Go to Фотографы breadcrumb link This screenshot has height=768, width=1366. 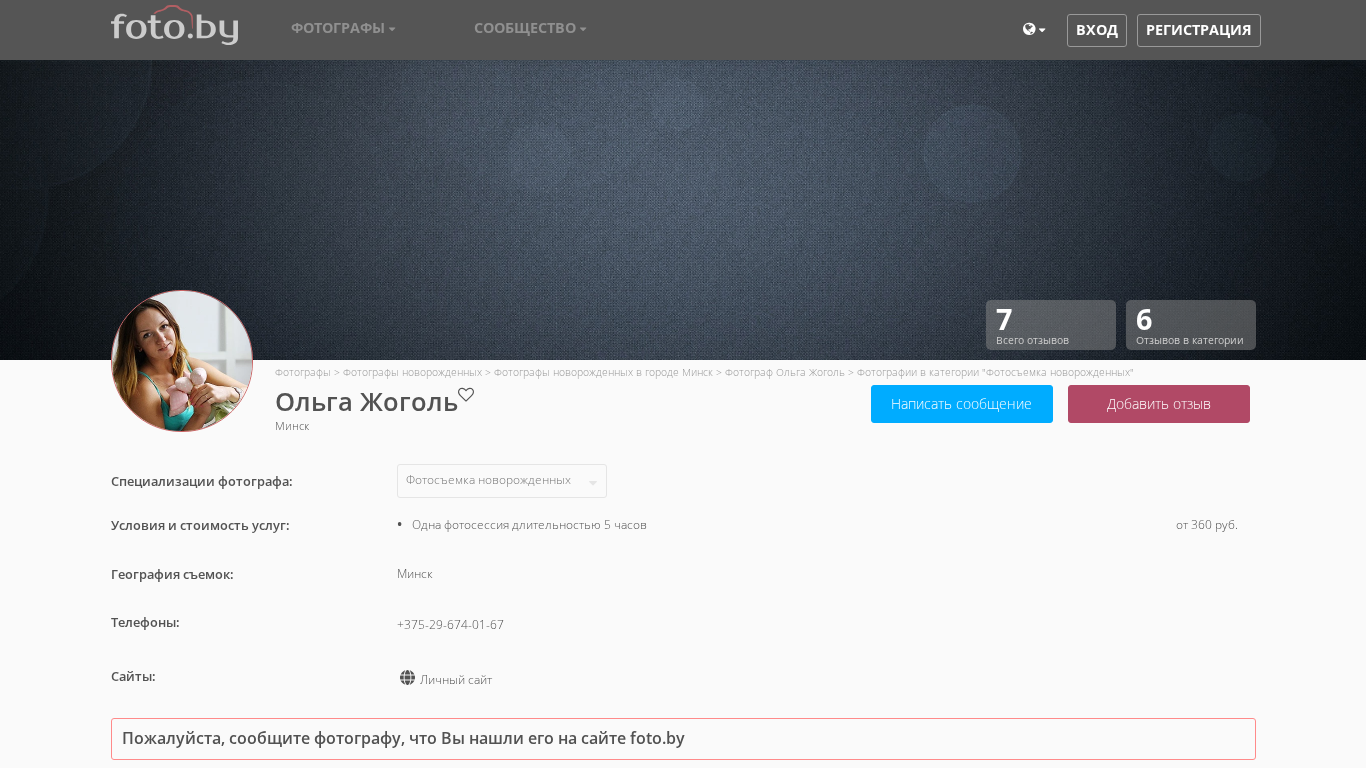coord(303,372)
